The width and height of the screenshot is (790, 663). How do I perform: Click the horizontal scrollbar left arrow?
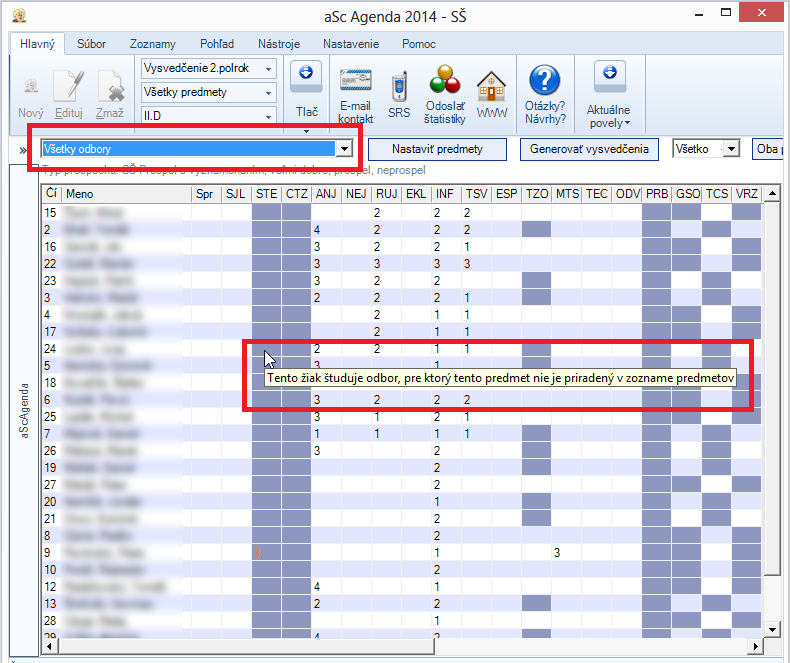point(49,646)
